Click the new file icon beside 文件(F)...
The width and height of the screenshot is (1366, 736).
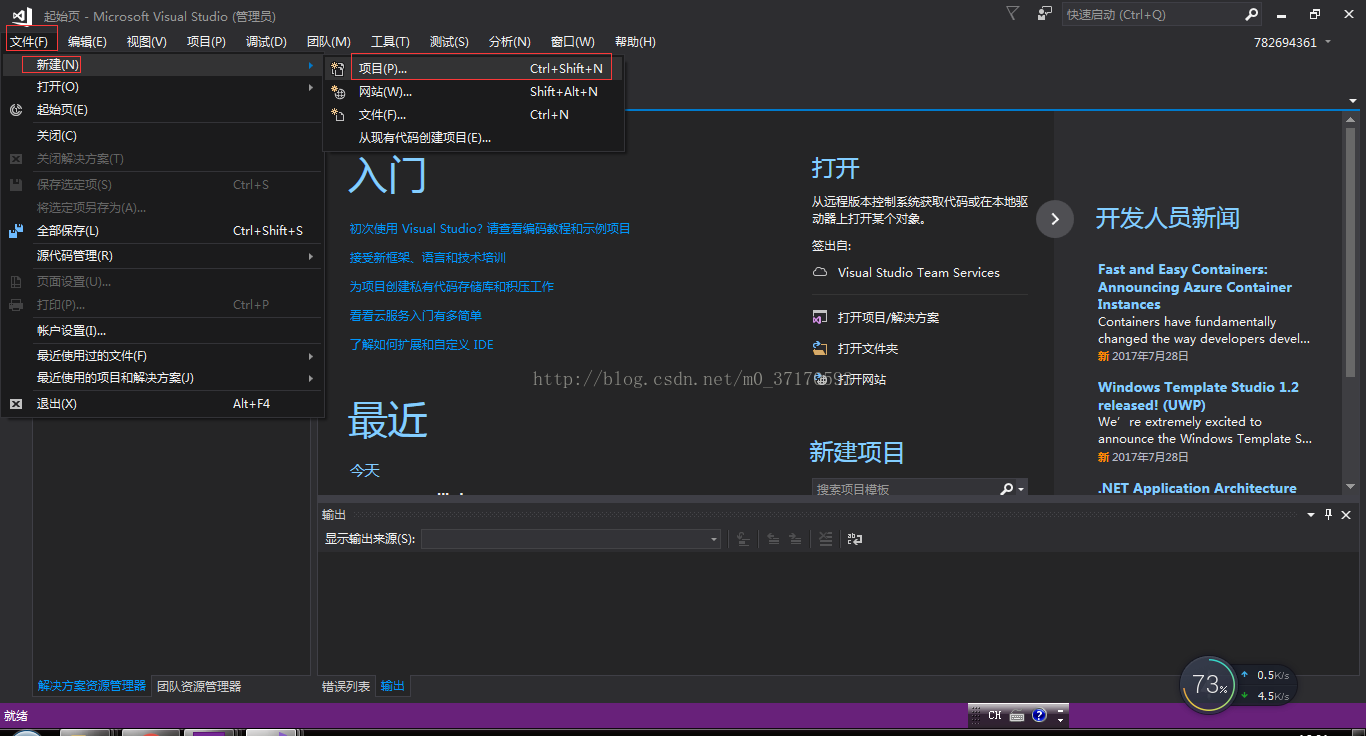(338, 115)
